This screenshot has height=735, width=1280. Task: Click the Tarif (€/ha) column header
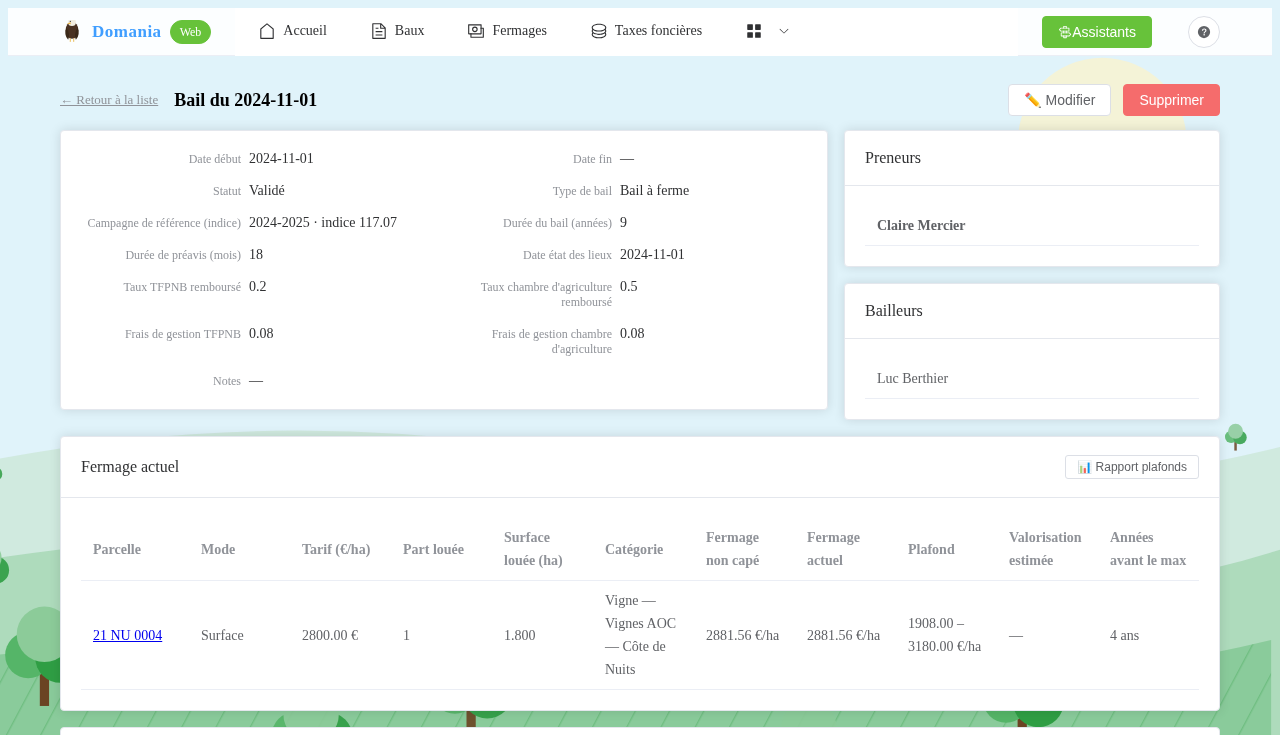click(336, 550)
